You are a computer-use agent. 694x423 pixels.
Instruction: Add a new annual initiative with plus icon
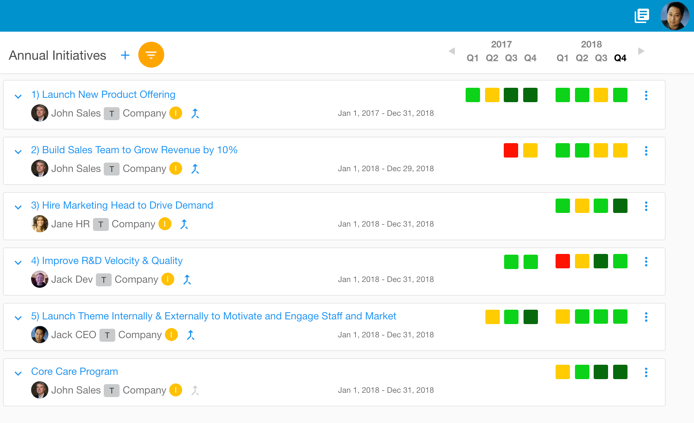tap(125, 55)
